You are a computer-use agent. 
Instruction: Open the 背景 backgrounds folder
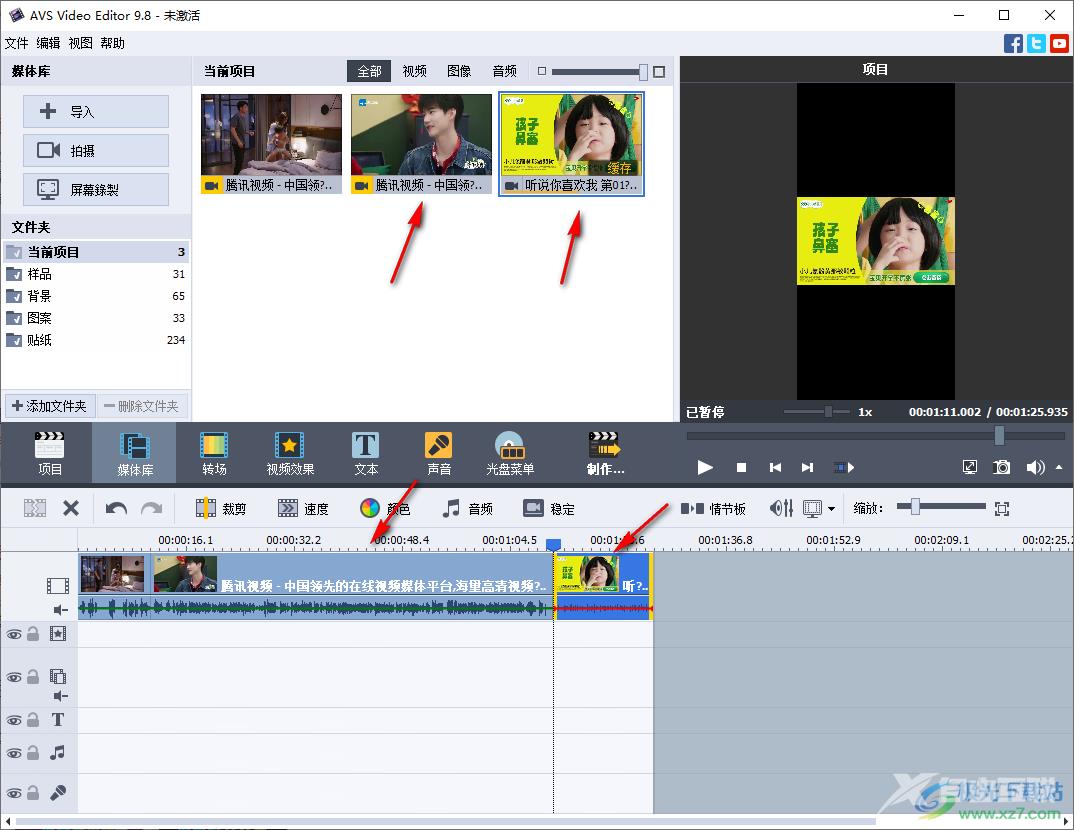coord(96,296)
